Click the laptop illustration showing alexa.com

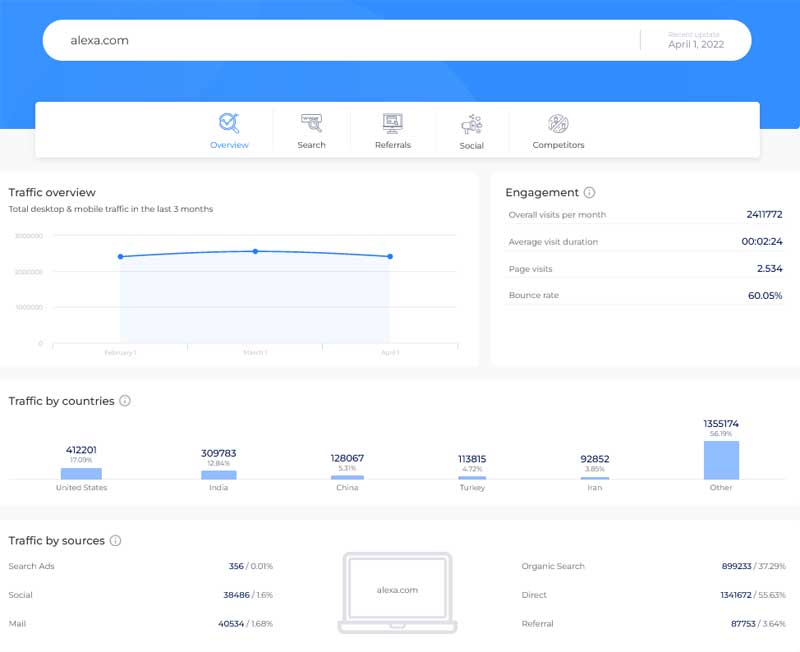397,592
